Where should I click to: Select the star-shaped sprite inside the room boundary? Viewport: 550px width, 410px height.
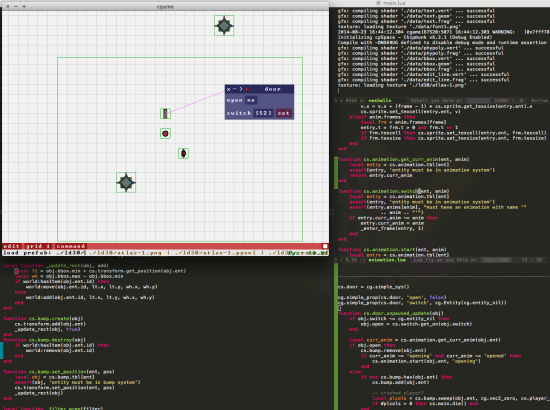(126, 182)
